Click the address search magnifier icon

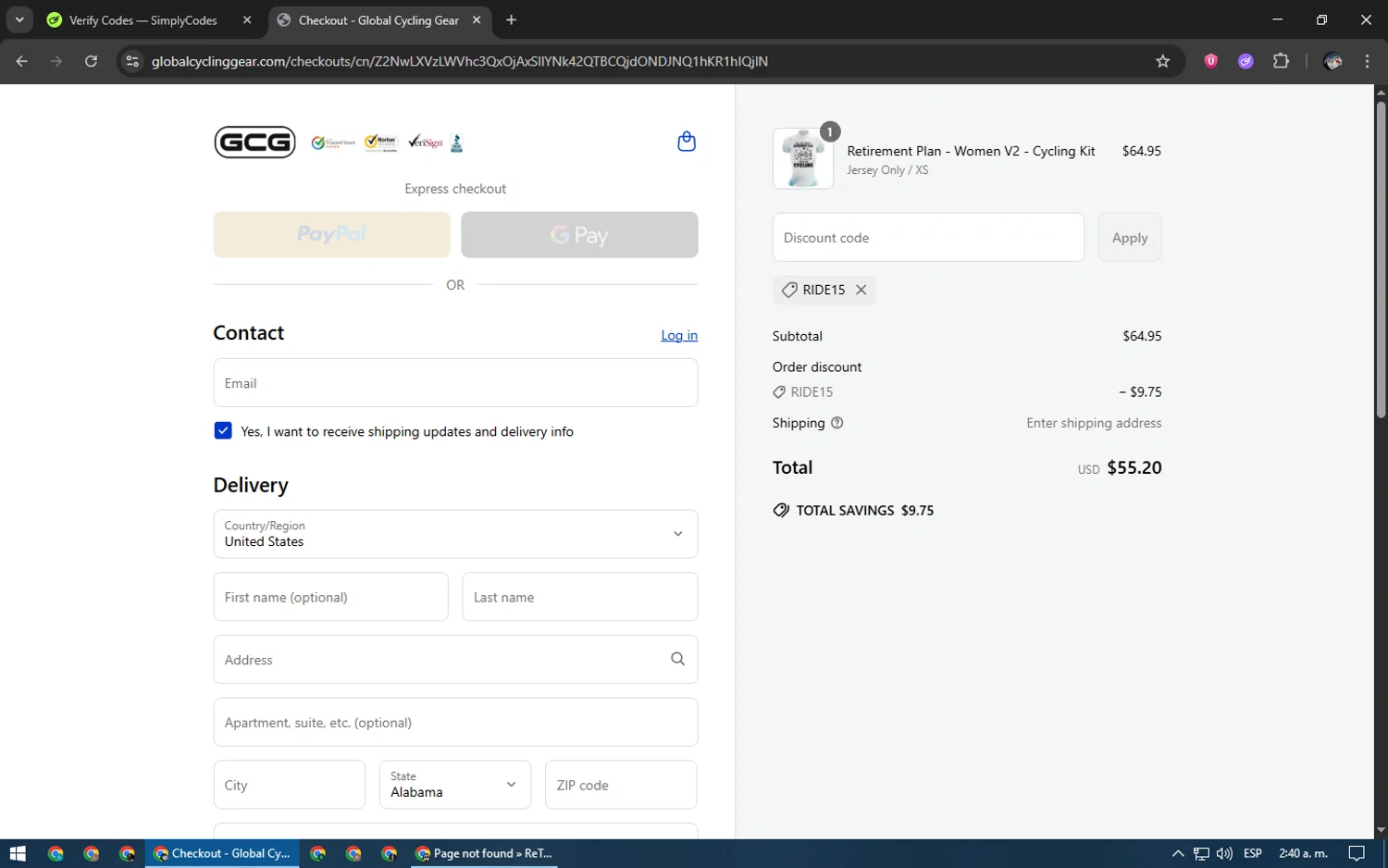(x=677, y=659)
